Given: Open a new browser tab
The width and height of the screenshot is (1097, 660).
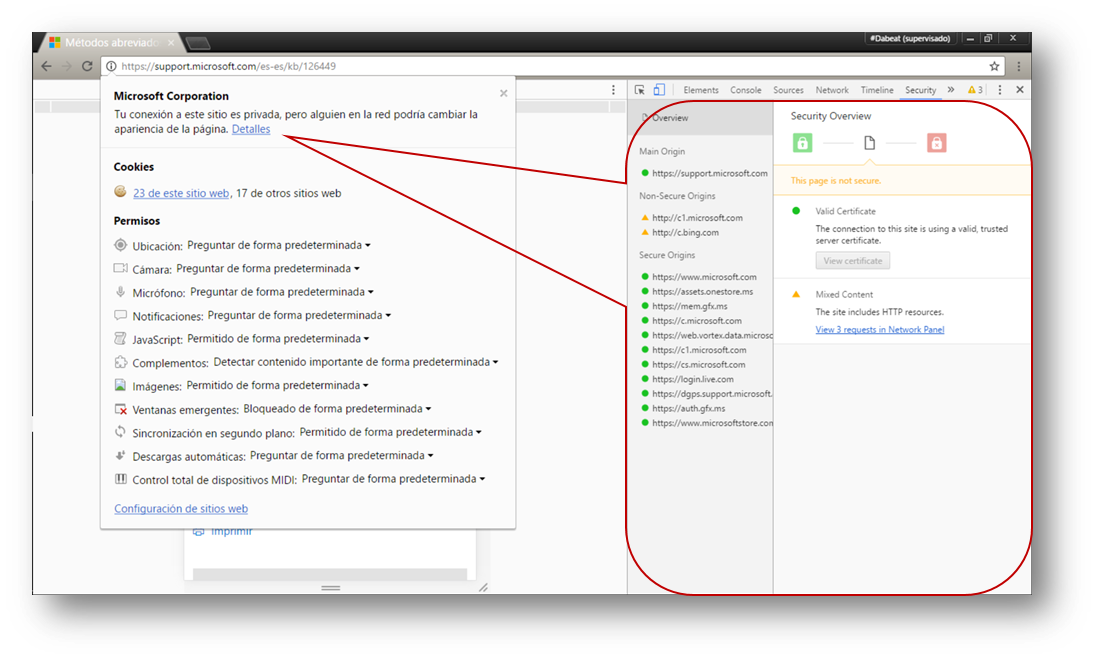Looking at the screenshot, I should click(199, 43).
